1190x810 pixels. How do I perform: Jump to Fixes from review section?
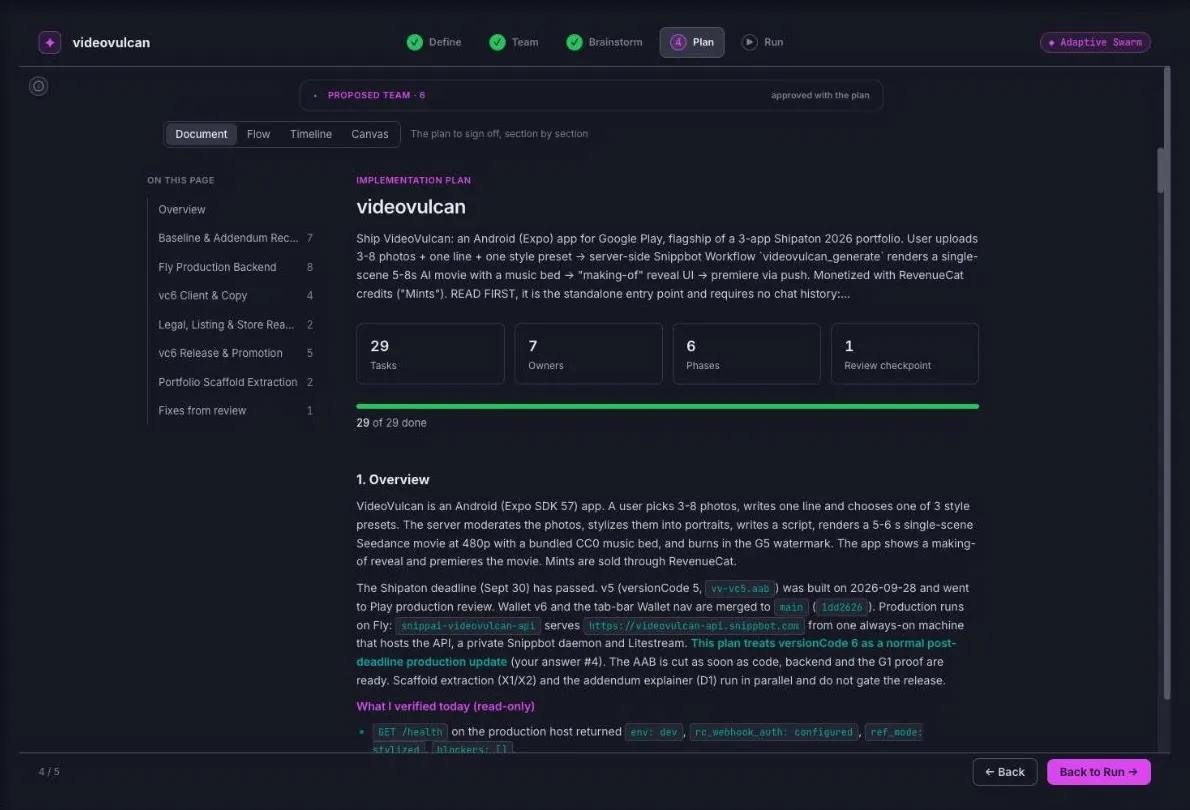coord(235,411)
